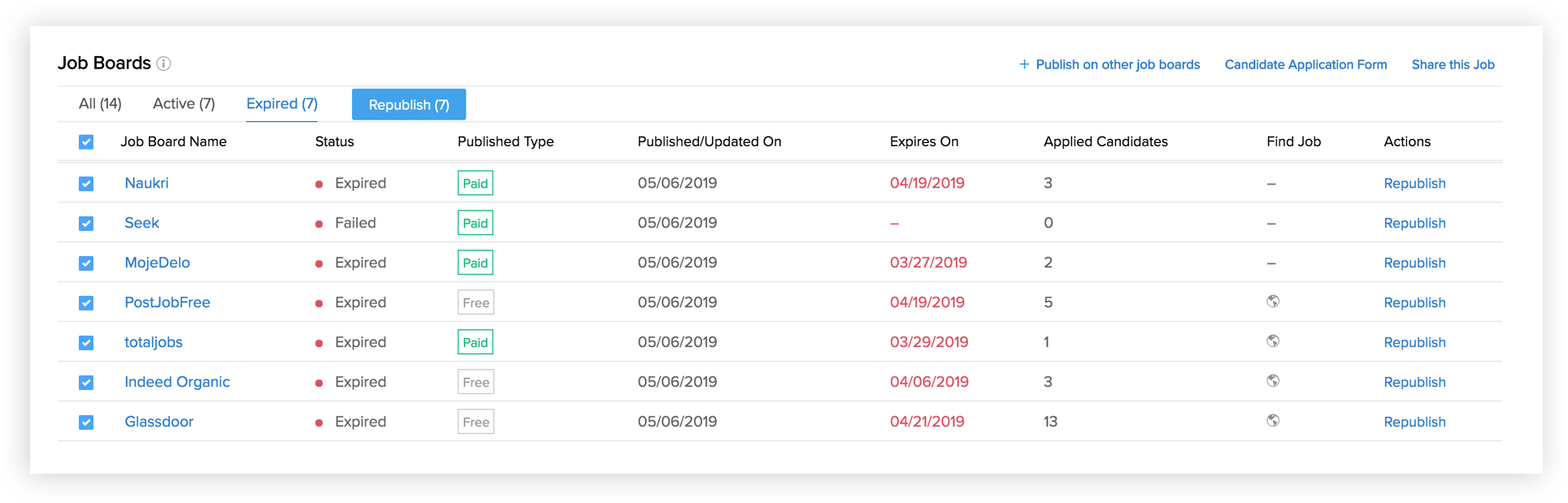1568x503 pixels.
Task: Click the Paid badge in Naukri row
Action: (x=476, y=183)
